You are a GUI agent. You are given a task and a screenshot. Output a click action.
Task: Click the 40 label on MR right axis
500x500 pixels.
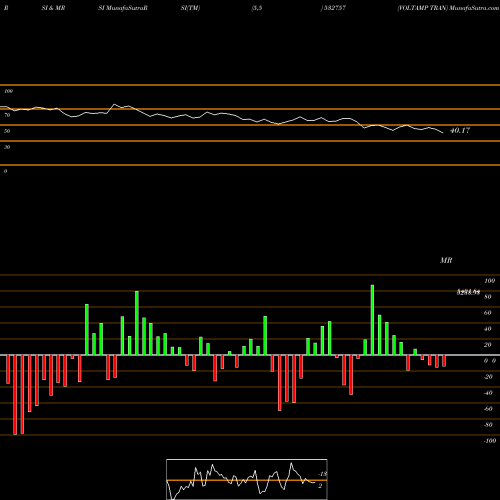click(x=488, y=329)
